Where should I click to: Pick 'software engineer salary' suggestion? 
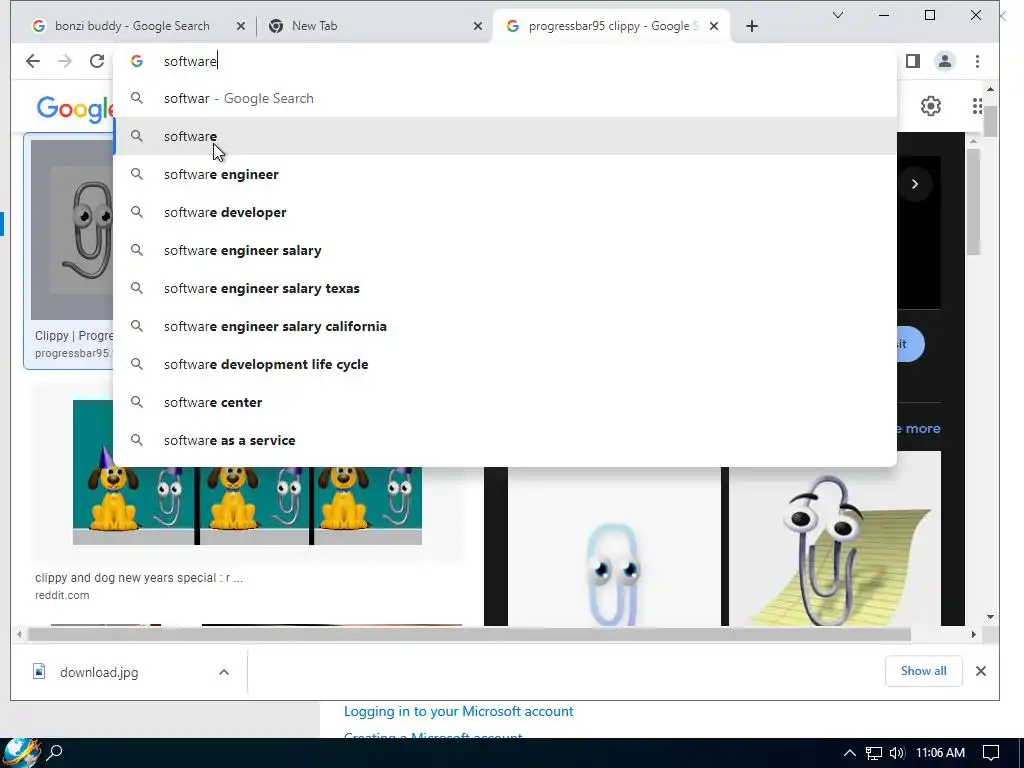[x=505, y=250]
